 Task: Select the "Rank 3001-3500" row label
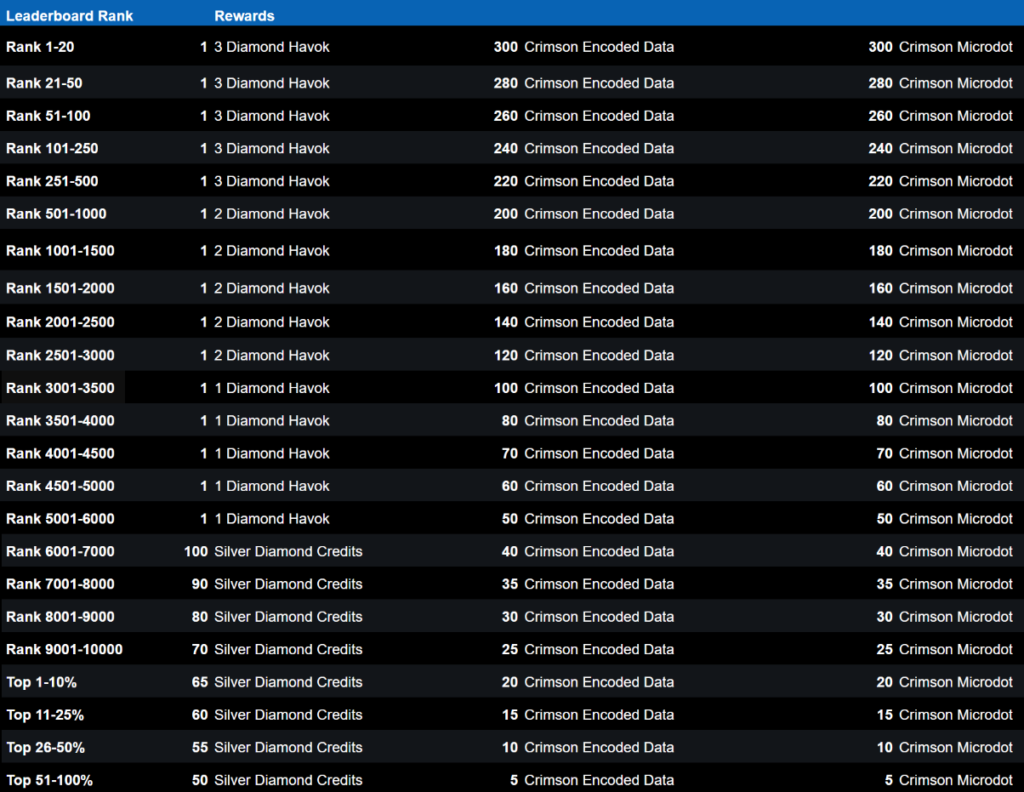[60, 388]
